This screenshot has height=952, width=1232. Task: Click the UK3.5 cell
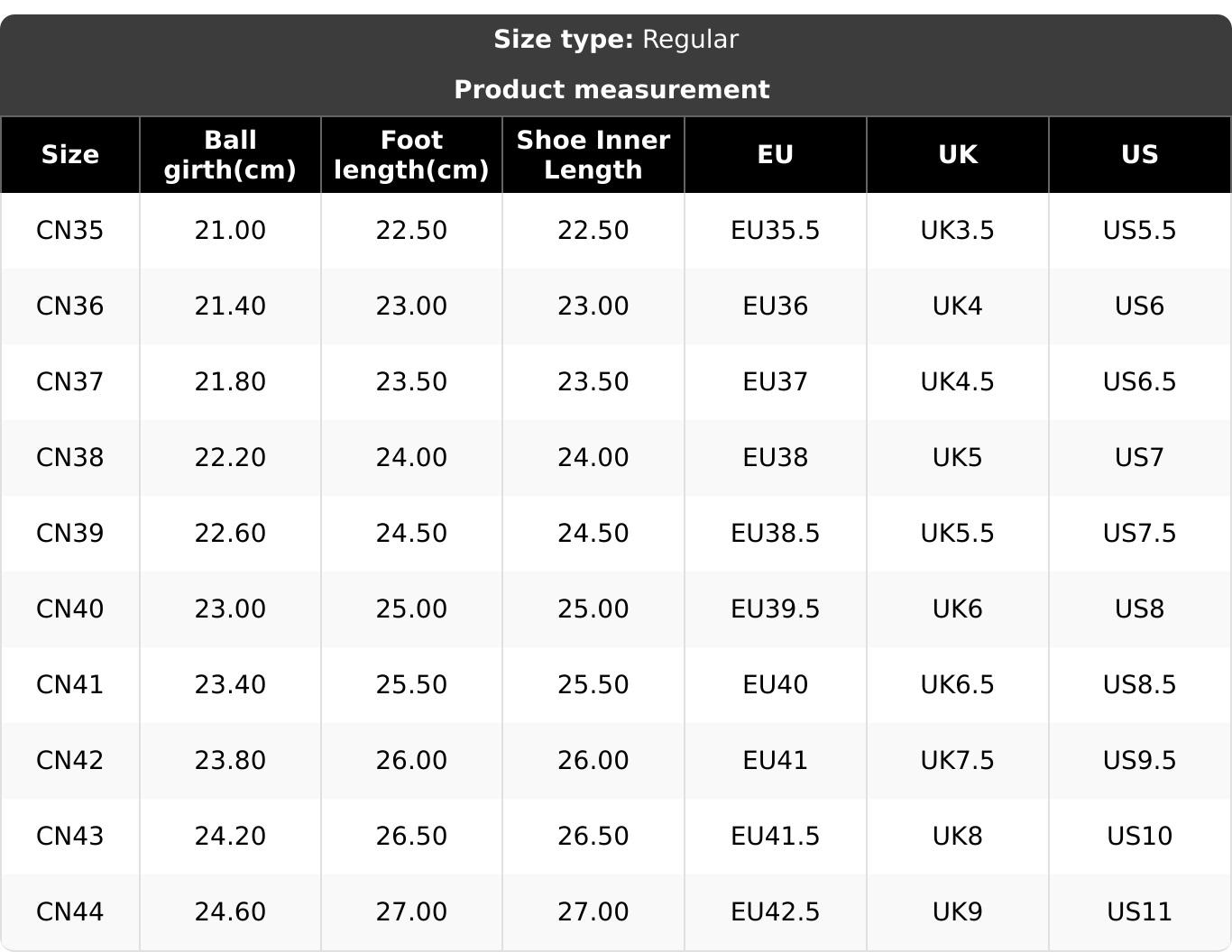(x=957, y=231)
